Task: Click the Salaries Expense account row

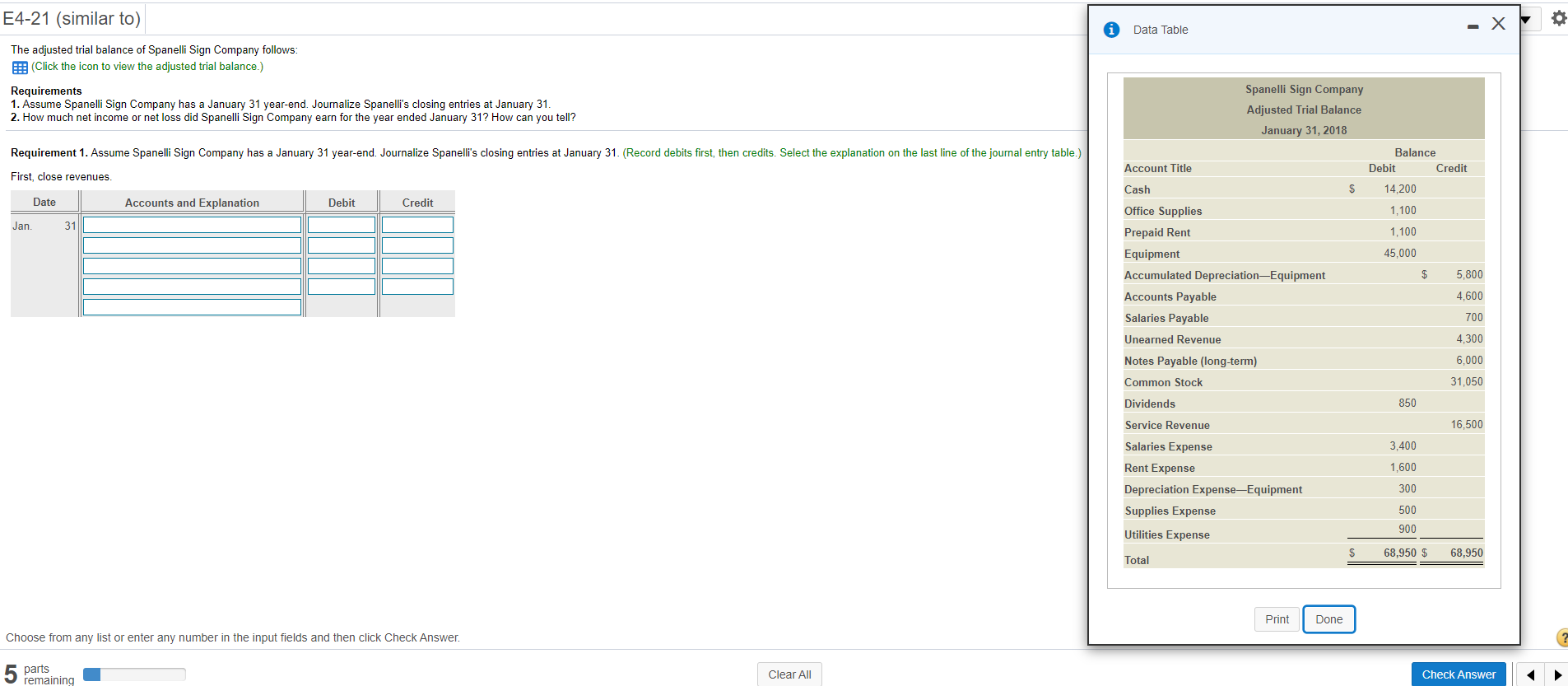Action: coord(1304,446)
